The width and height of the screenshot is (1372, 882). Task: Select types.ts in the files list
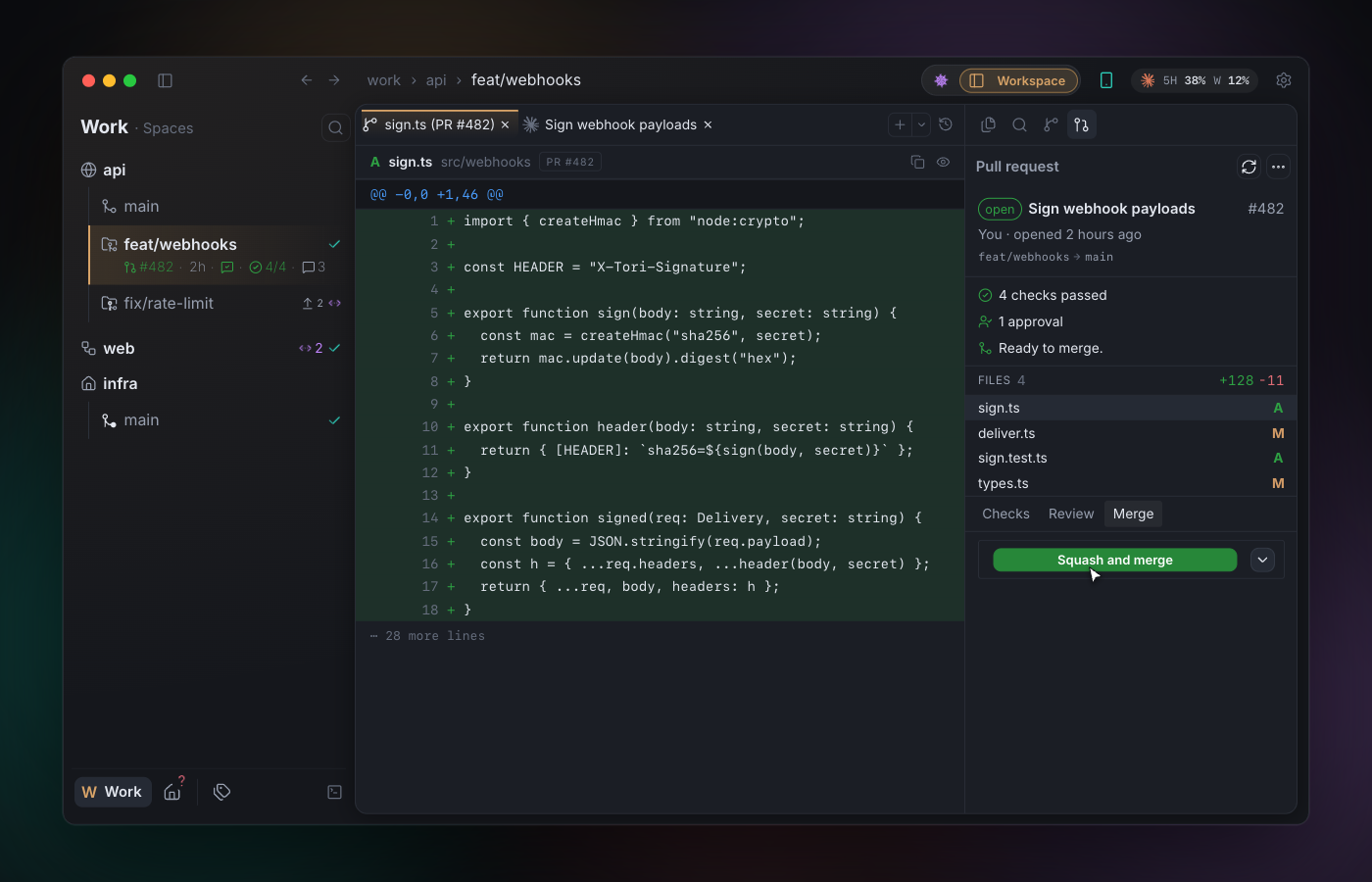click(x=1131, y=483)
